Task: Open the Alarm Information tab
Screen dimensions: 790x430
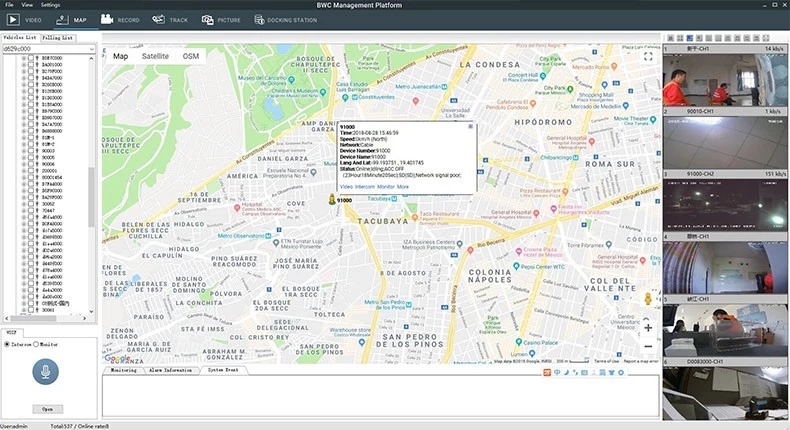Action: coord(170,370)
